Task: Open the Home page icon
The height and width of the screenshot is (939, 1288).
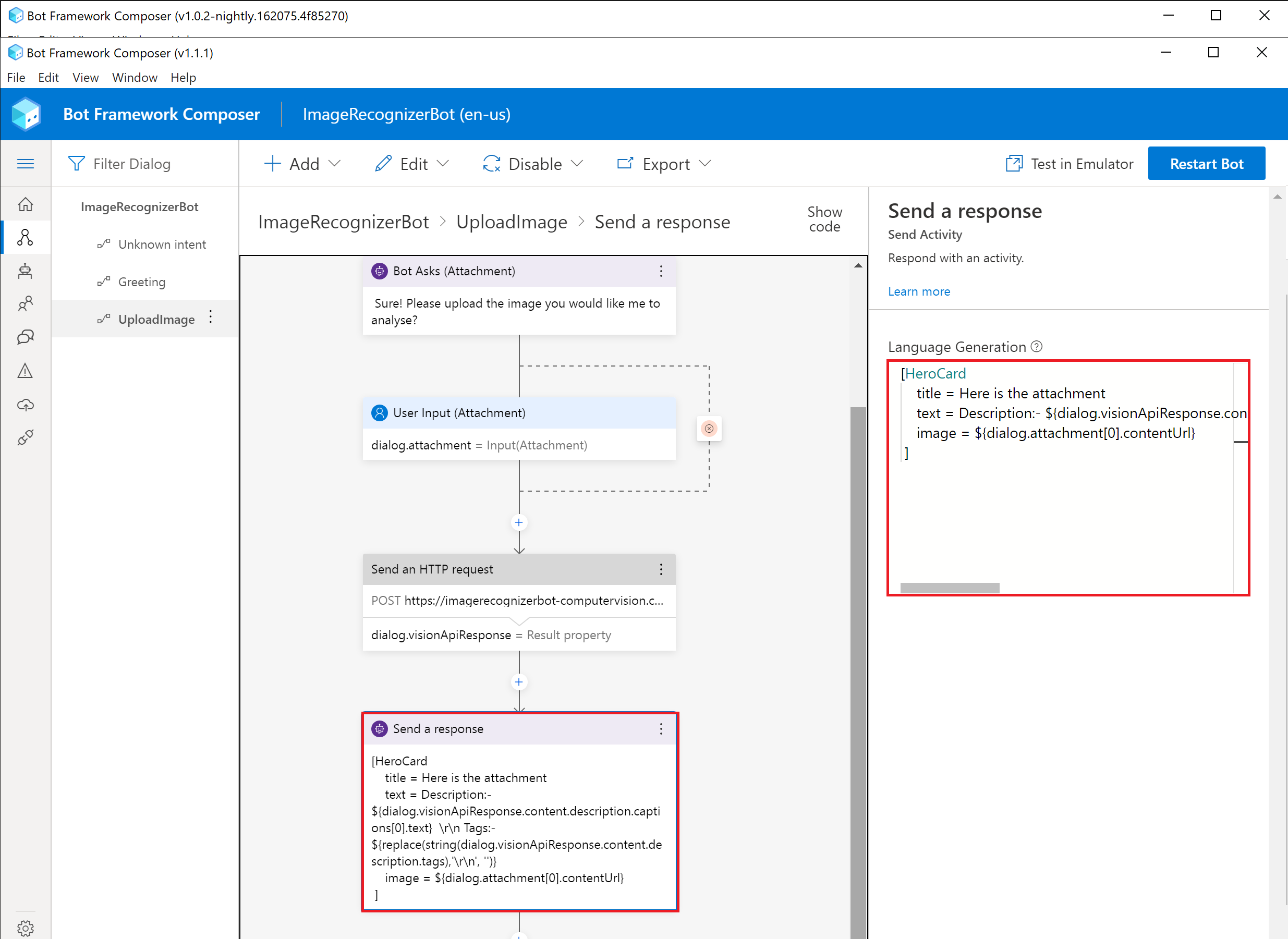Action: [26, 204]
